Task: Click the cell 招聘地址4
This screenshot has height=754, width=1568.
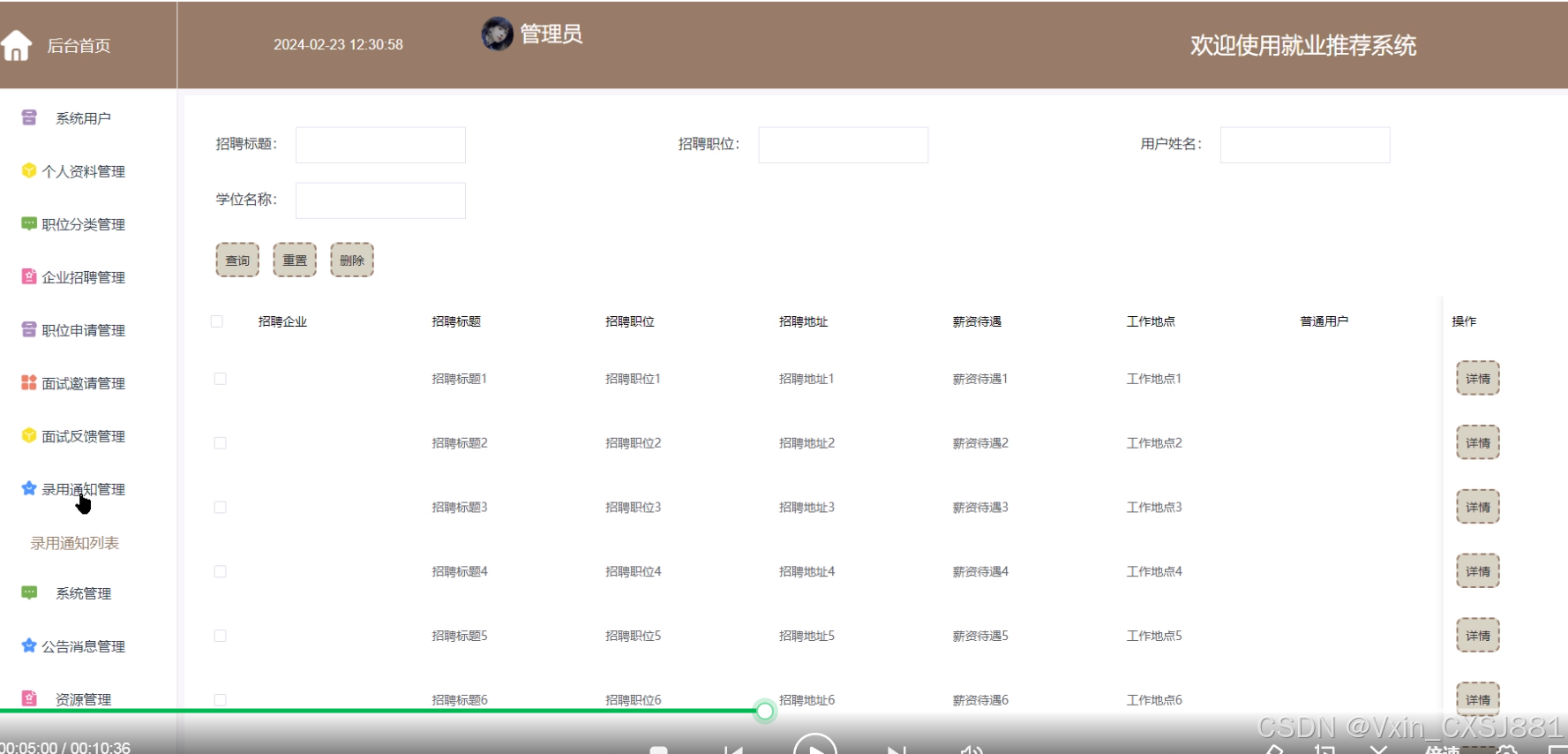Action: pos(807,572)
